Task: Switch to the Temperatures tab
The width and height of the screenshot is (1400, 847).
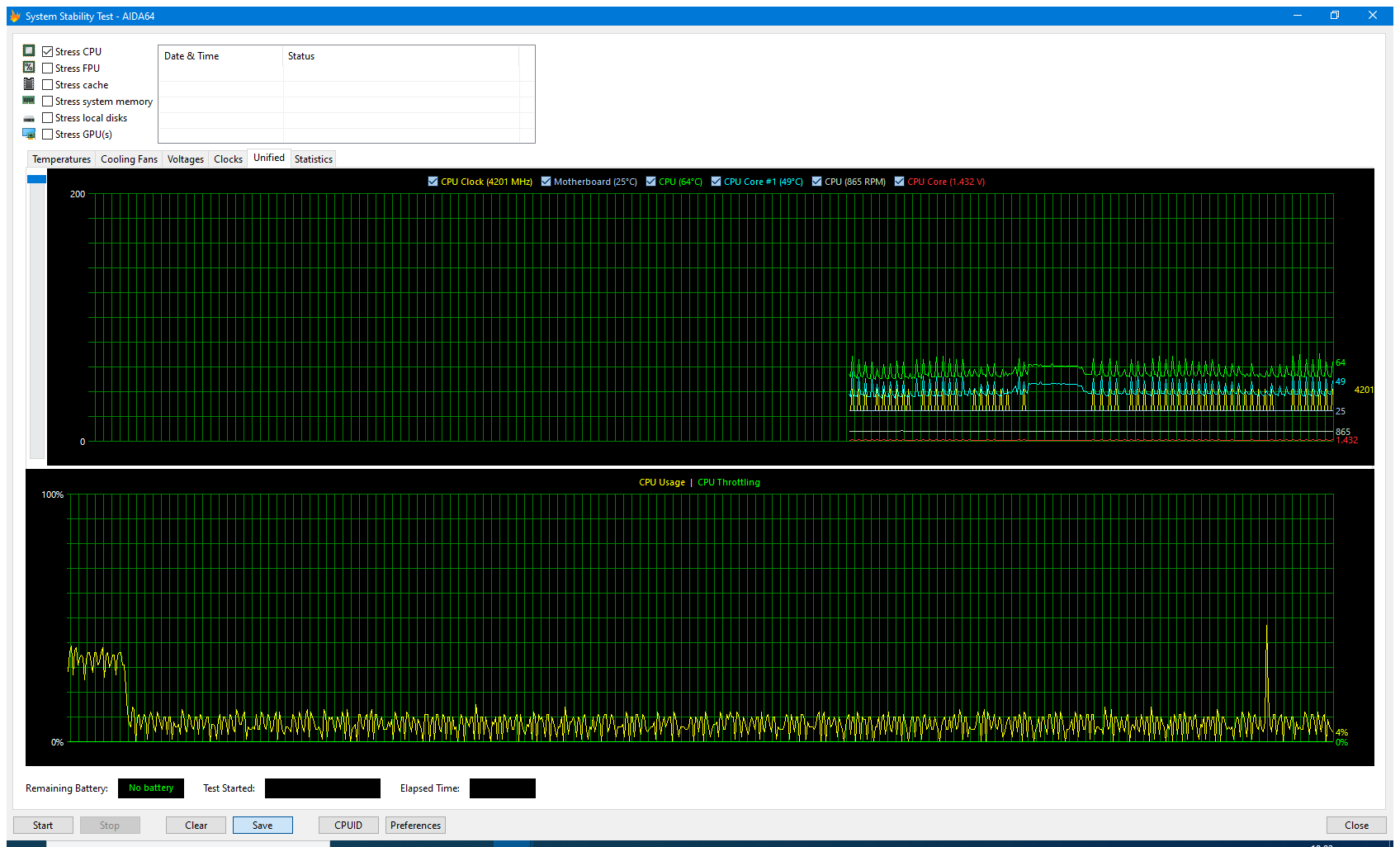Action: click(x=62, y=159)
